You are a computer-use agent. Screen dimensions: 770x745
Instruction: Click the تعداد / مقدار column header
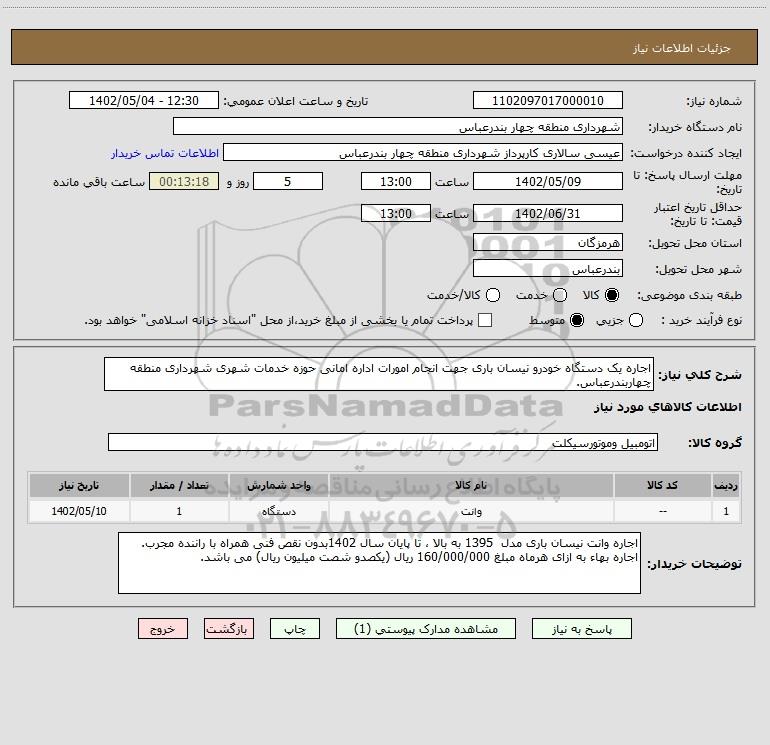[x=179, y=485]
